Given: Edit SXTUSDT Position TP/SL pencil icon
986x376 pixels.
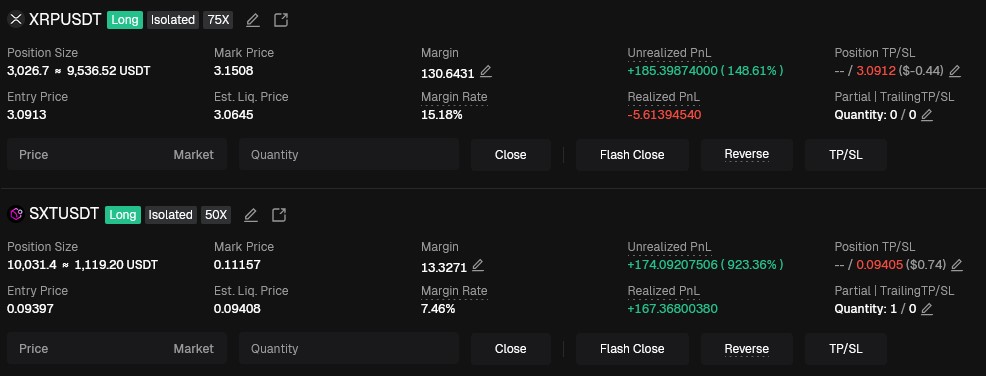Looking at the screenshot, I should coord(956,265).
